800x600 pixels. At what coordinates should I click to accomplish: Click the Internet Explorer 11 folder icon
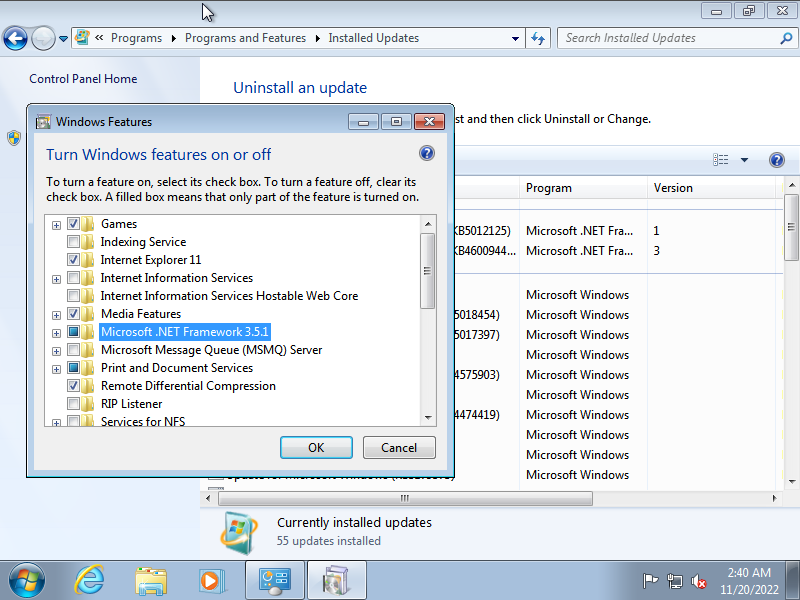click(x=88, y=260)
